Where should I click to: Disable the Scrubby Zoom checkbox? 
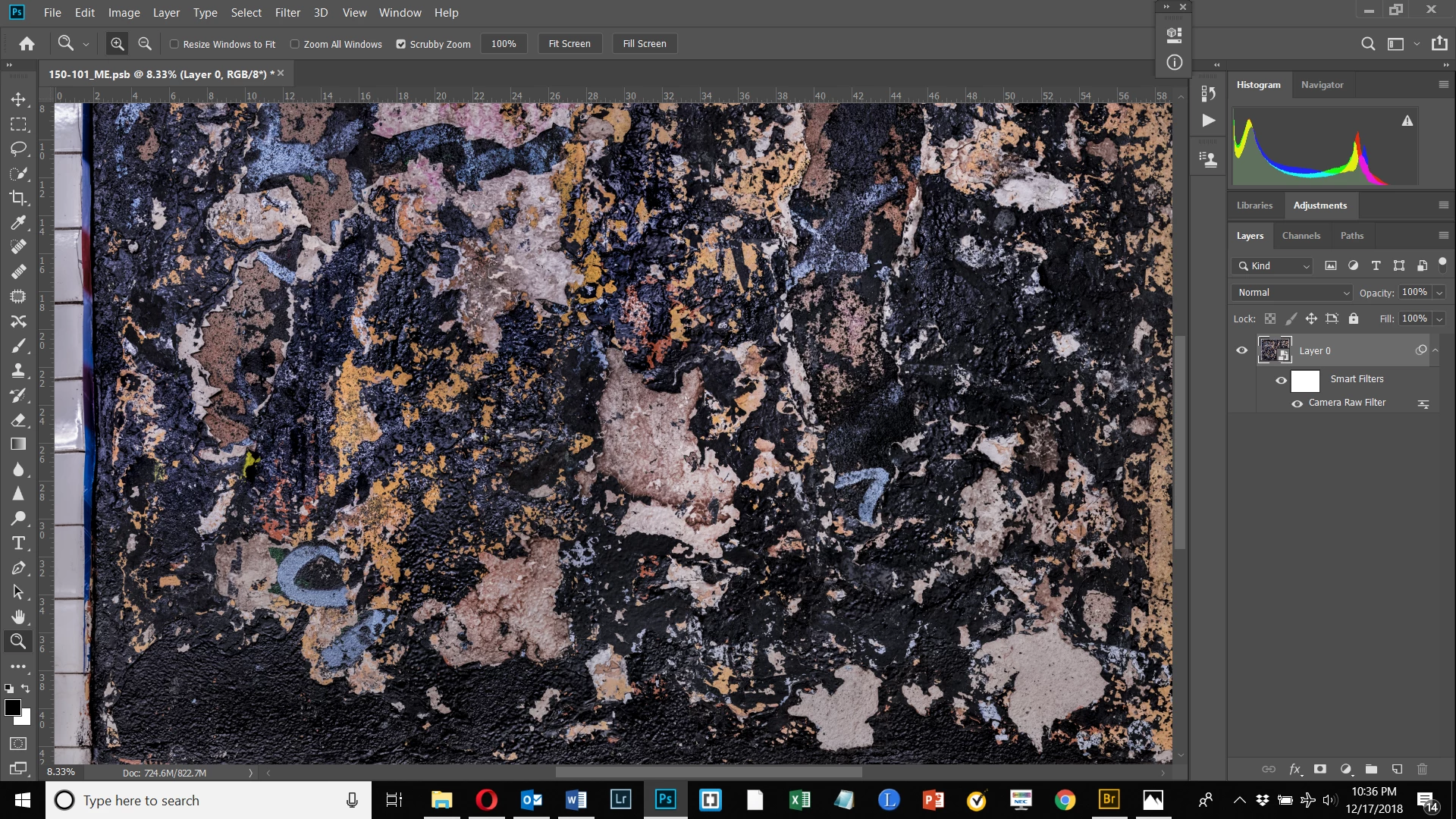pyautogui.click(x=401, y=44)
